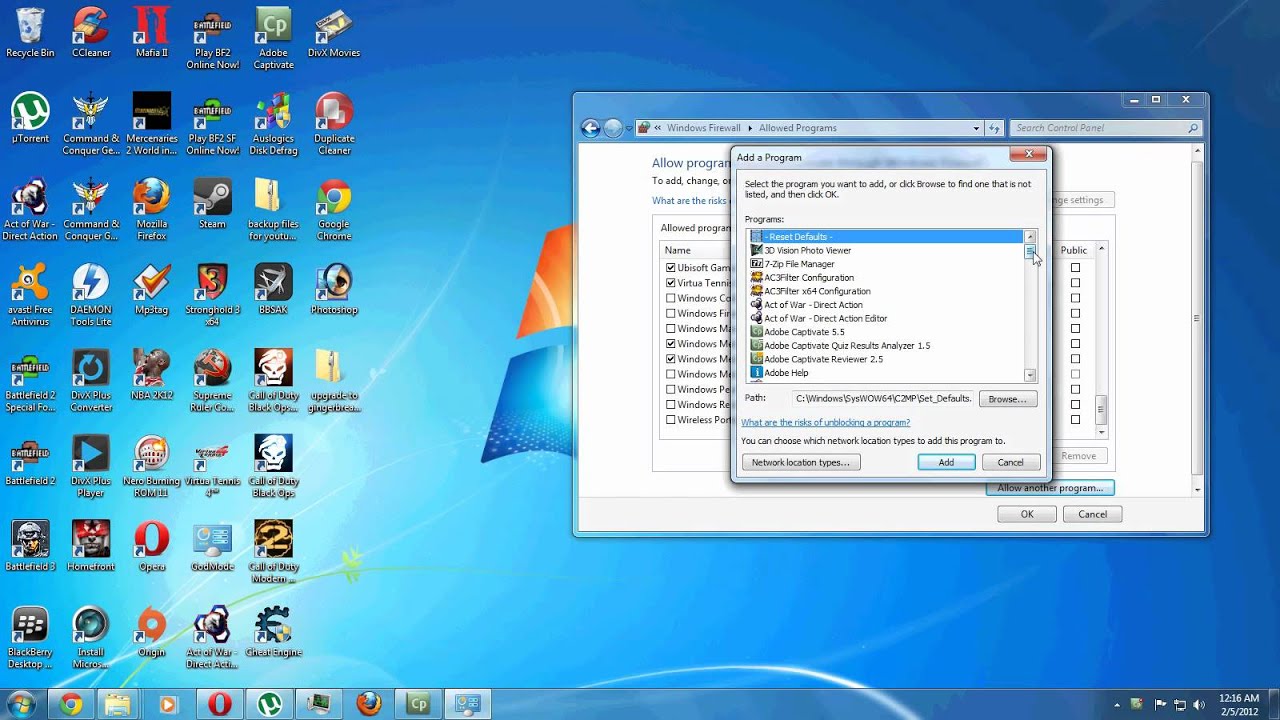Select the Duplicate Cleaner desktop icon

click(334, 124)
